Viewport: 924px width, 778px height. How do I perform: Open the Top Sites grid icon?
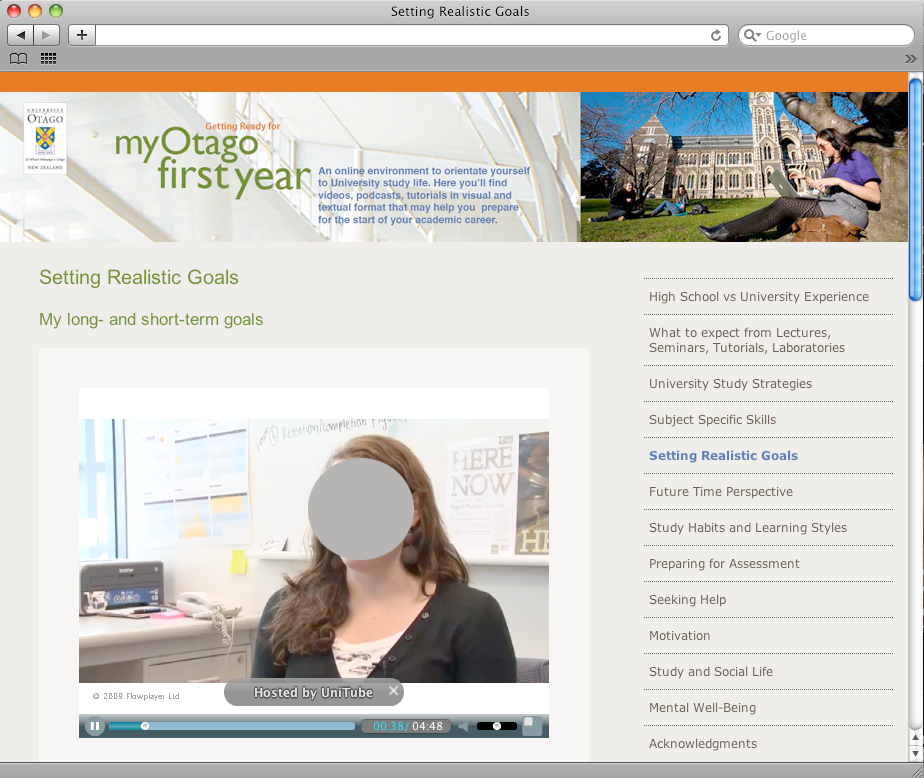[47, 59]
